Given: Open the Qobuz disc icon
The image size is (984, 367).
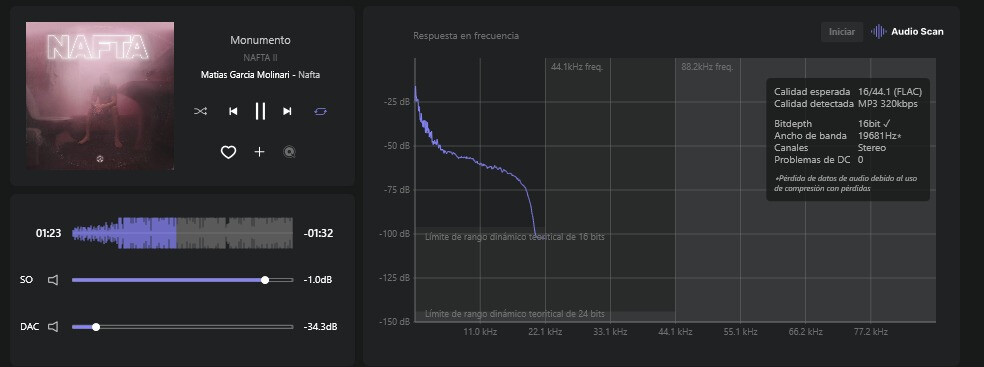Looking at the screenshot, I should [x=289, y=152].
